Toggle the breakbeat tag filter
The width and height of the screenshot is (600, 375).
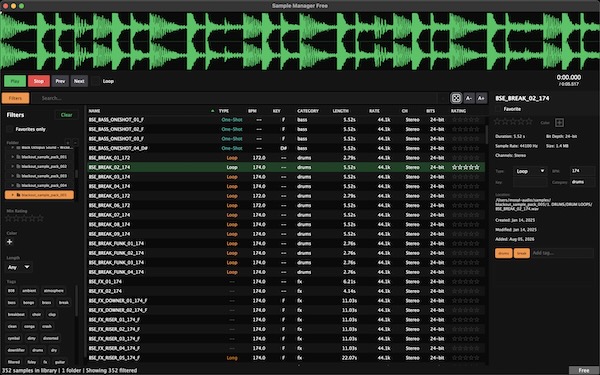coord(16,315)
